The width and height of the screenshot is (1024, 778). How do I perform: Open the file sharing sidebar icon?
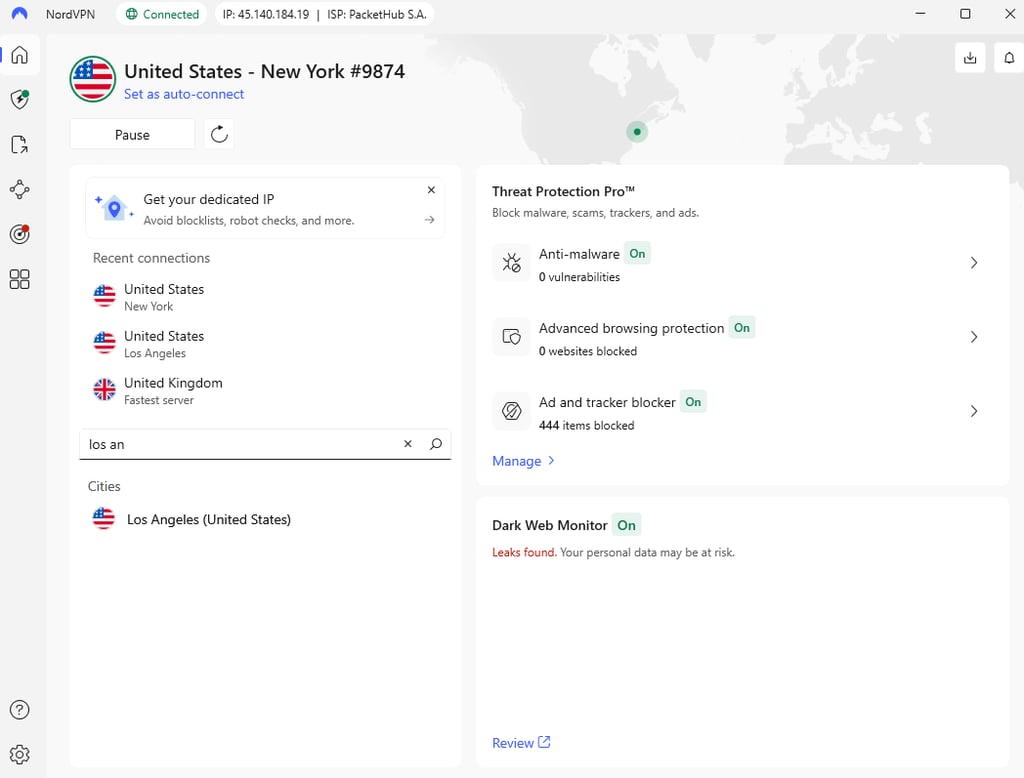[20, 144]
